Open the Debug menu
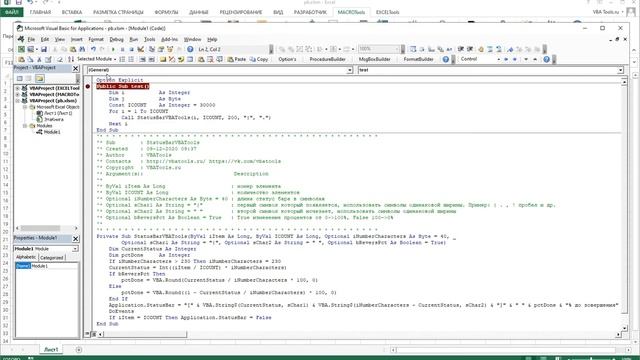The image size is (640, 360). click(116, 40)
